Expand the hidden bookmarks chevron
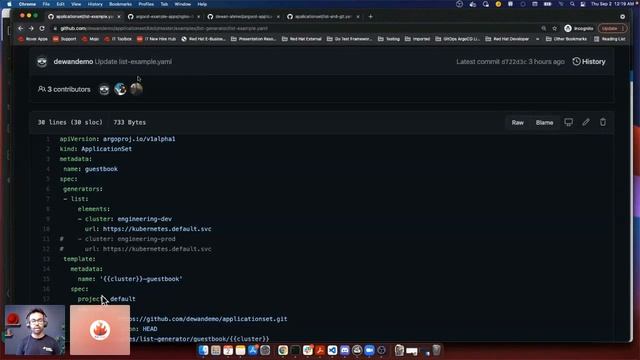Image resolution: width=640 pixels, height=360 pixels. tap(537, 39)
